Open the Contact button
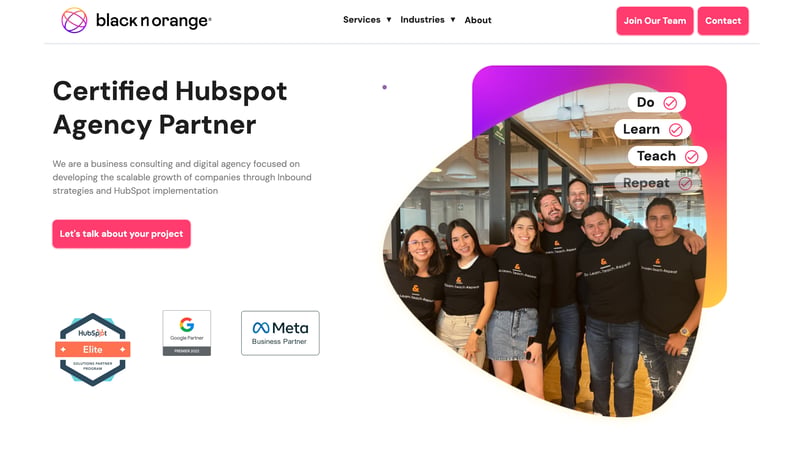 coord(723,21)
